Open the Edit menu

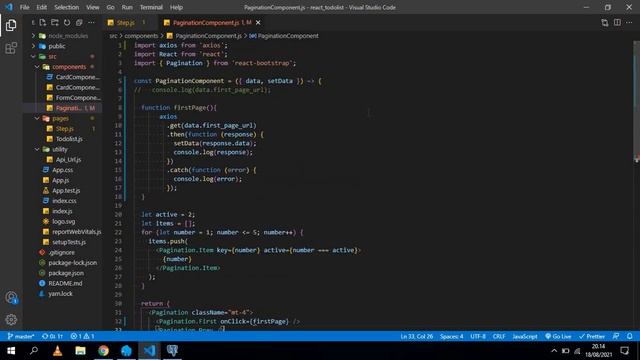click(42, 7)
